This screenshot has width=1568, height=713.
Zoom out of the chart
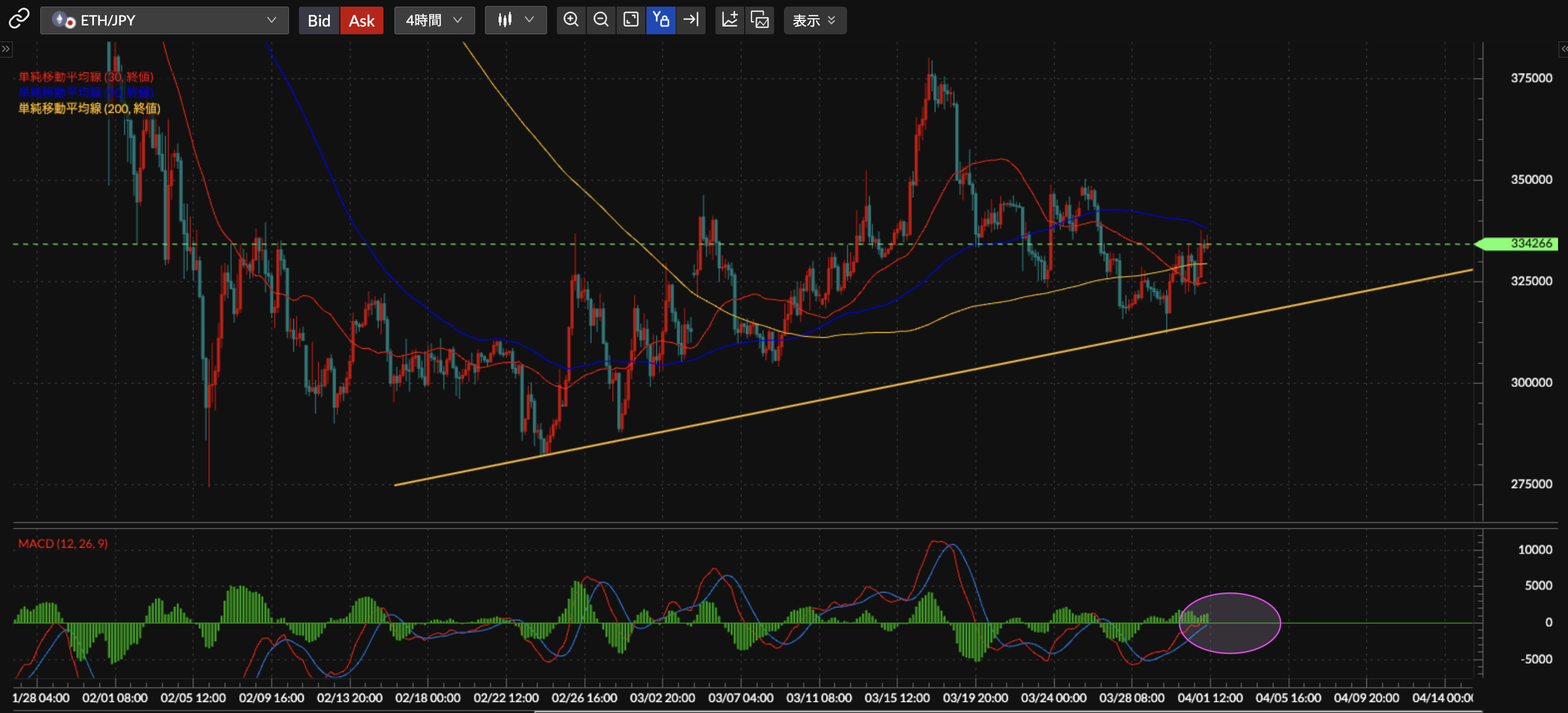click(x=601, y=20)
